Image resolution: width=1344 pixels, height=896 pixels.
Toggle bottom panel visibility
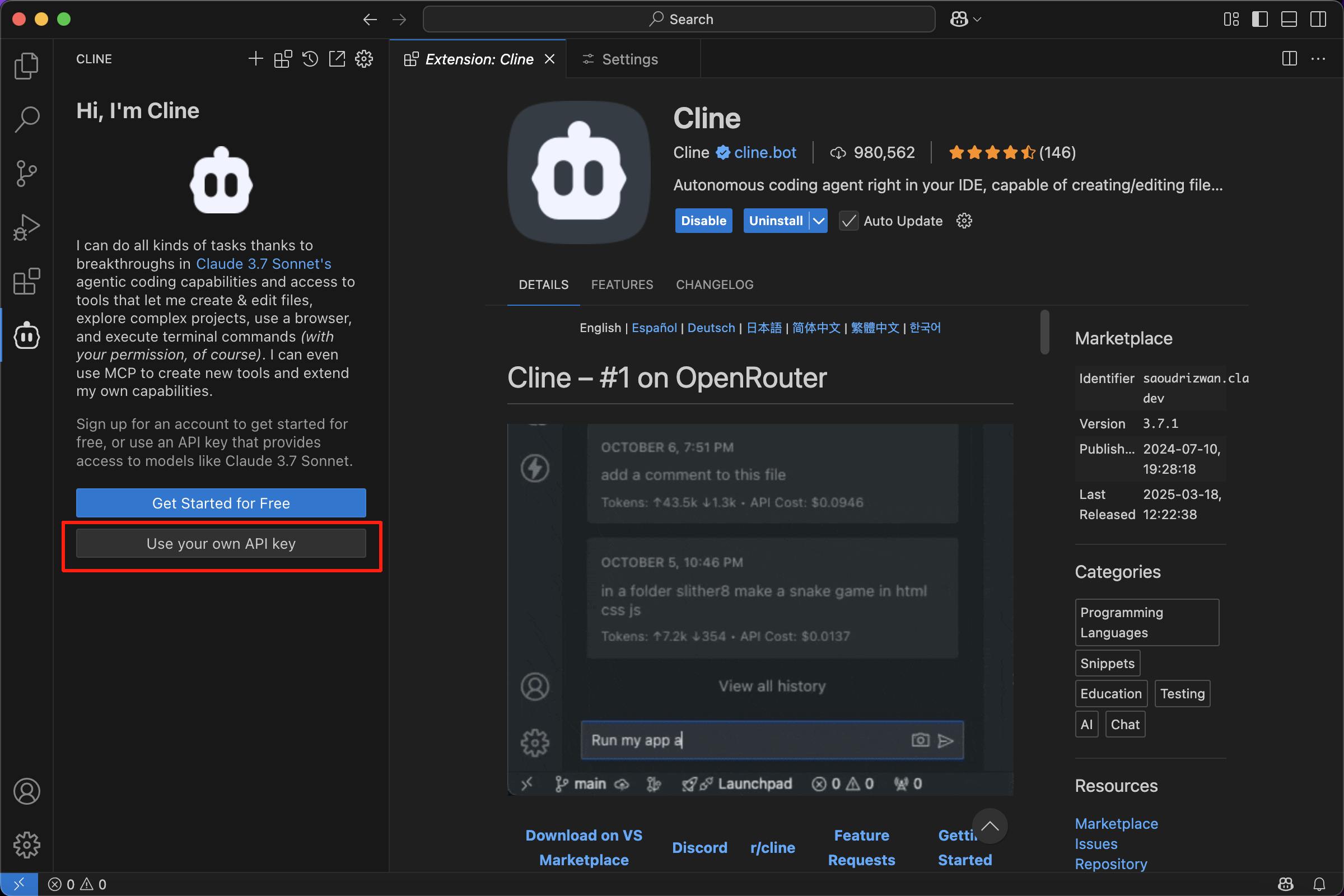point(1289,20)
